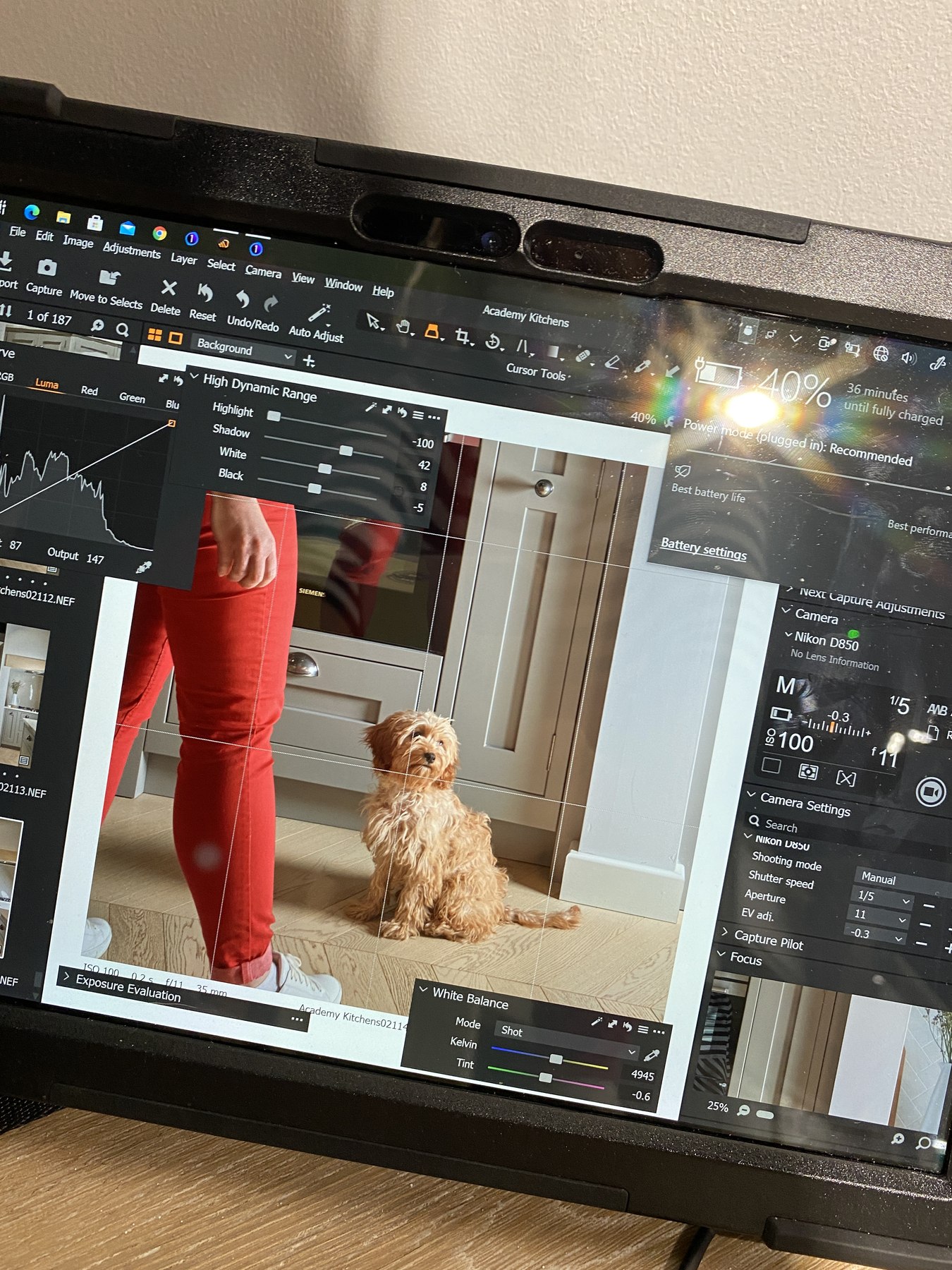Image resolution: width=952 pixels, height=1270 pixels.
Task: Click the volume icon in system tray
Action: pos(908,358)
